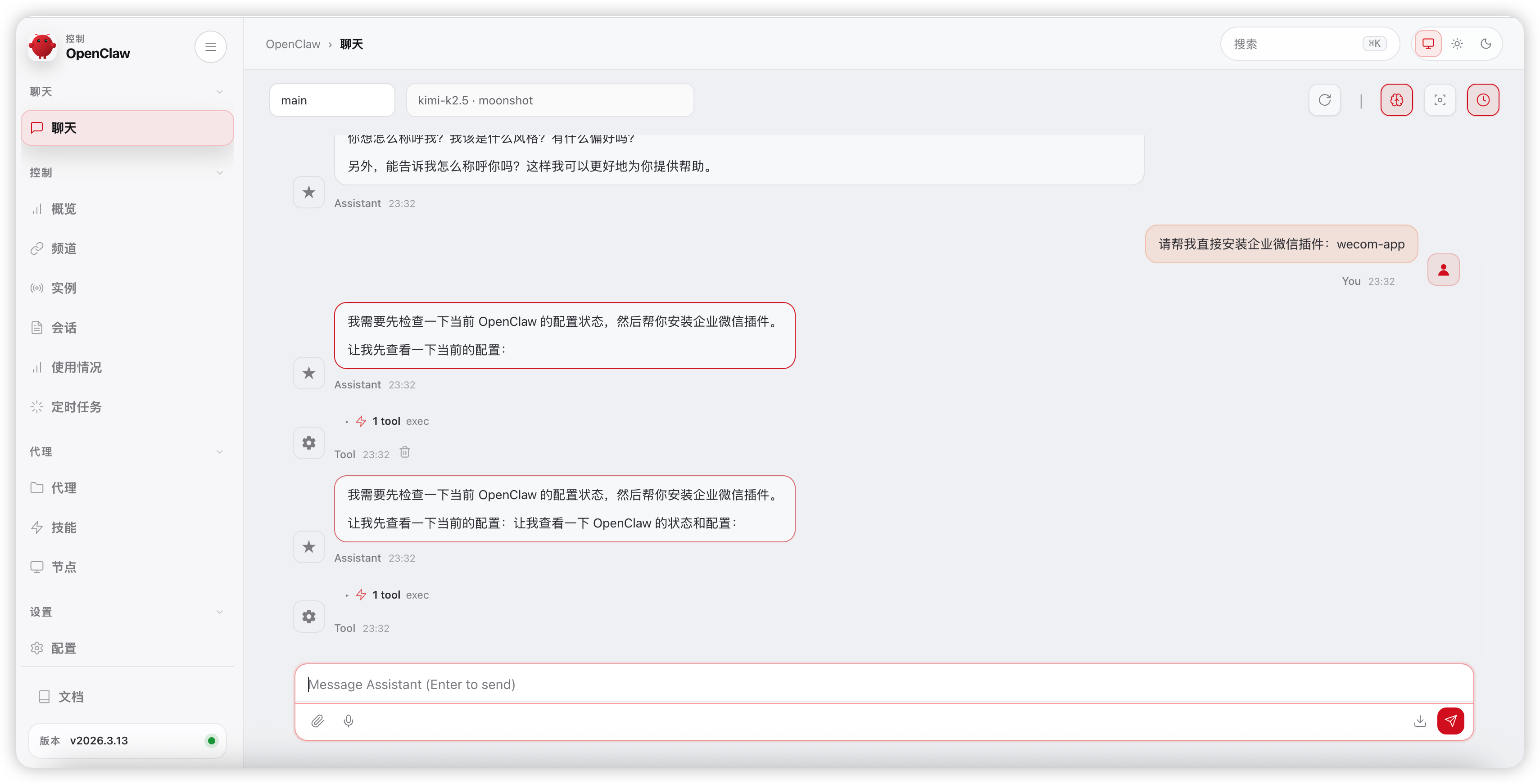1540x784 pixels.
Task: Click the attach file paperclip icon
Action: pos(317,721)
